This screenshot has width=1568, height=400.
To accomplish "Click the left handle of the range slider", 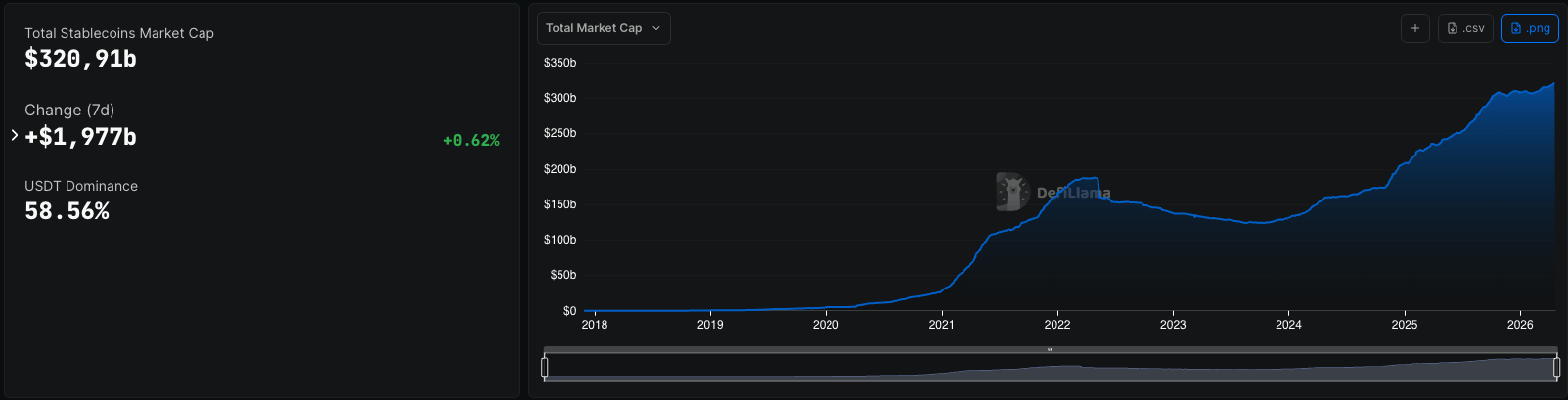I will [545, 367].
